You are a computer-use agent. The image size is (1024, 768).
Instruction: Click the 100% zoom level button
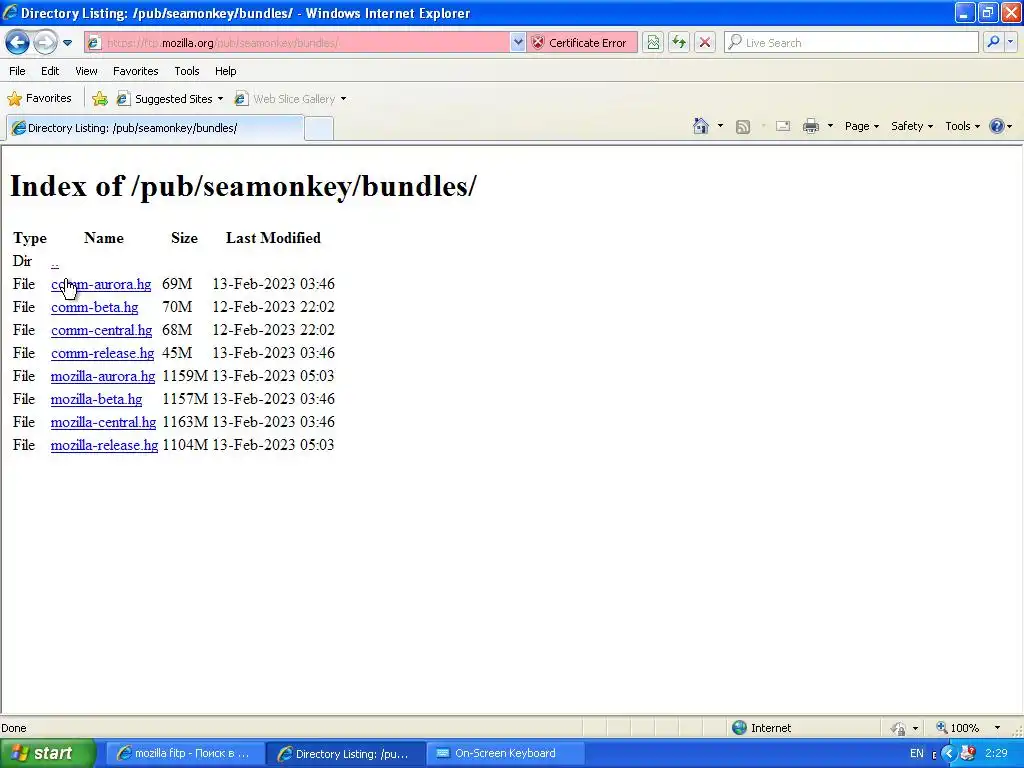point(958,728)
